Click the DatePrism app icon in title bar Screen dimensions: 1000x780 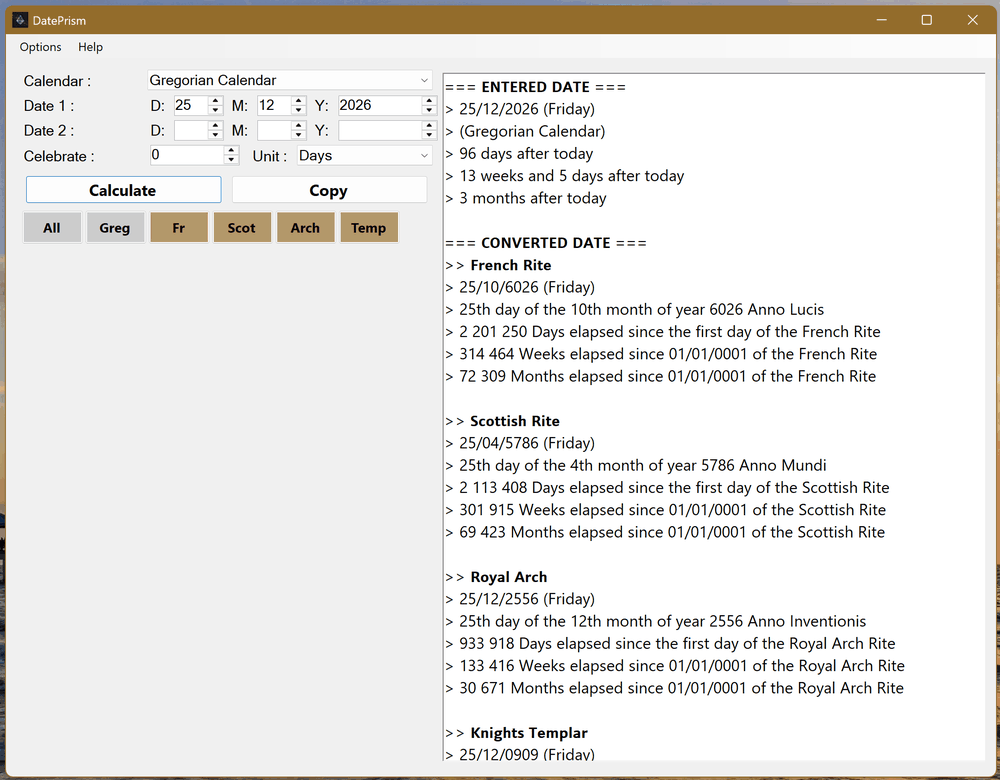point(20,20)
